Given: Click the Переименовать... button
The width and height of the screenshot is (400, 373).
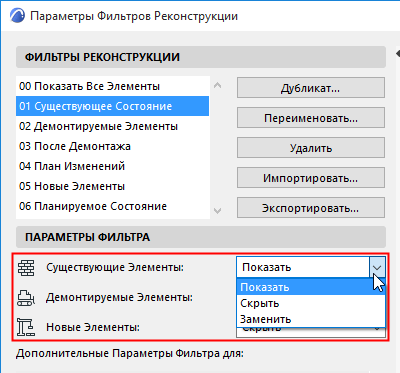Looking at the screenshot, I should point(311,118).
